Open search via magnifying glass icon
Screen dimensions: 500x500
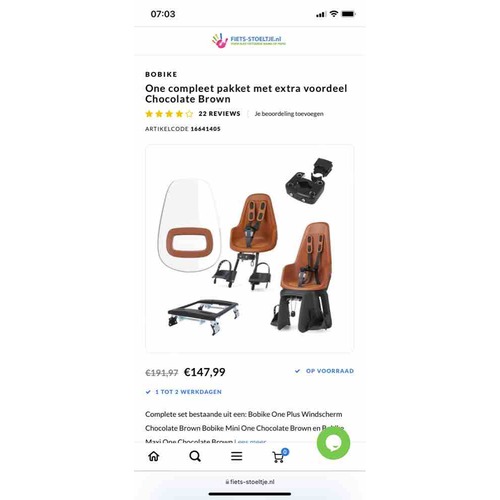195,456
